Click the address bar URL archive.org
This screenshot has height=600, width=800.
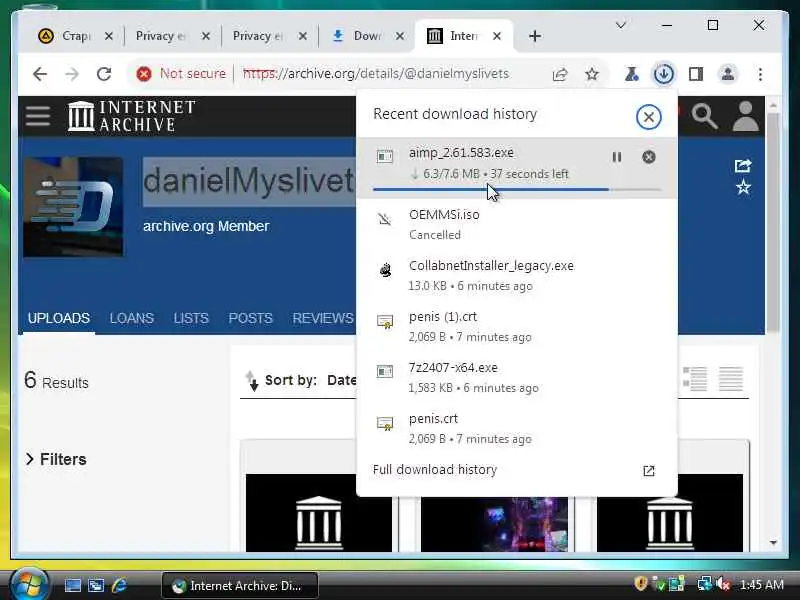[376, 74]
